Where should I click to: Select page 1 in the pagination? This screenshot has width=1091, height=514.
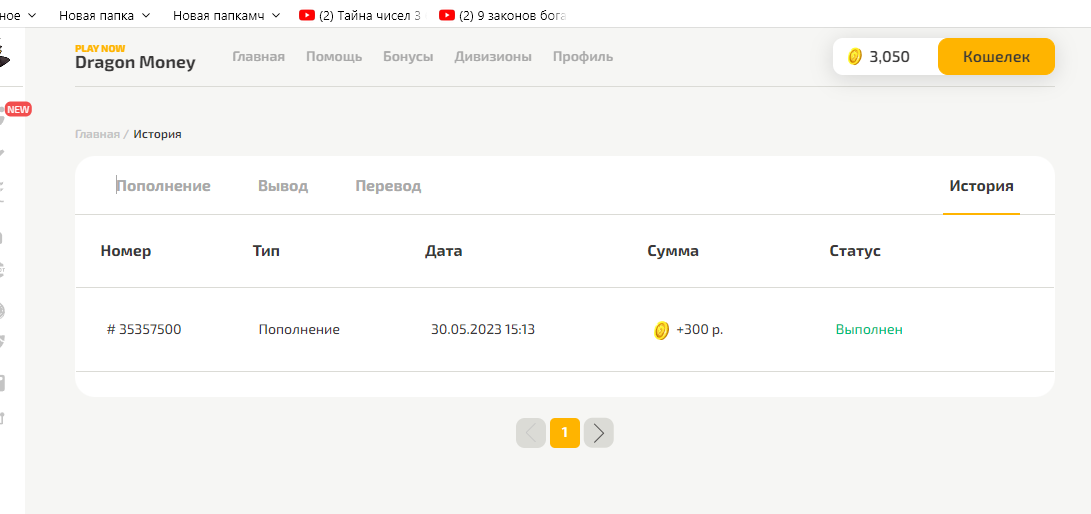(565, 433)
